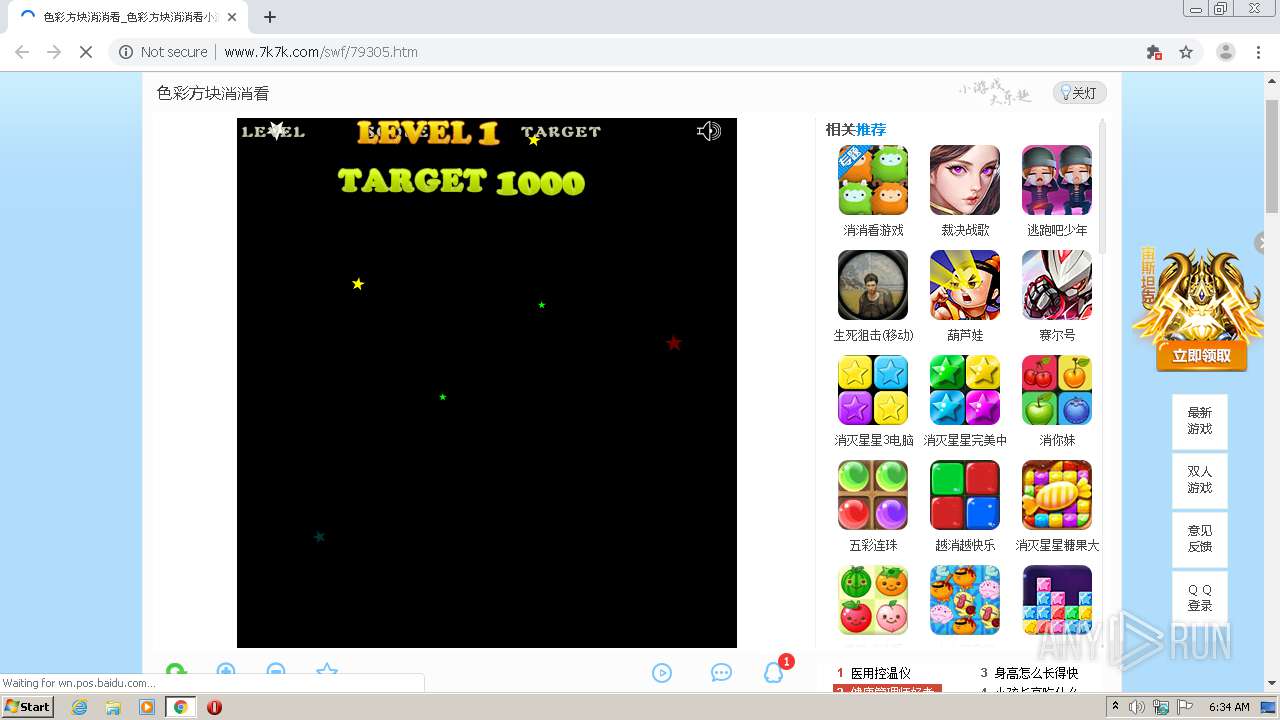Click page vertical scrollbar thumb

coord(1271,156)
